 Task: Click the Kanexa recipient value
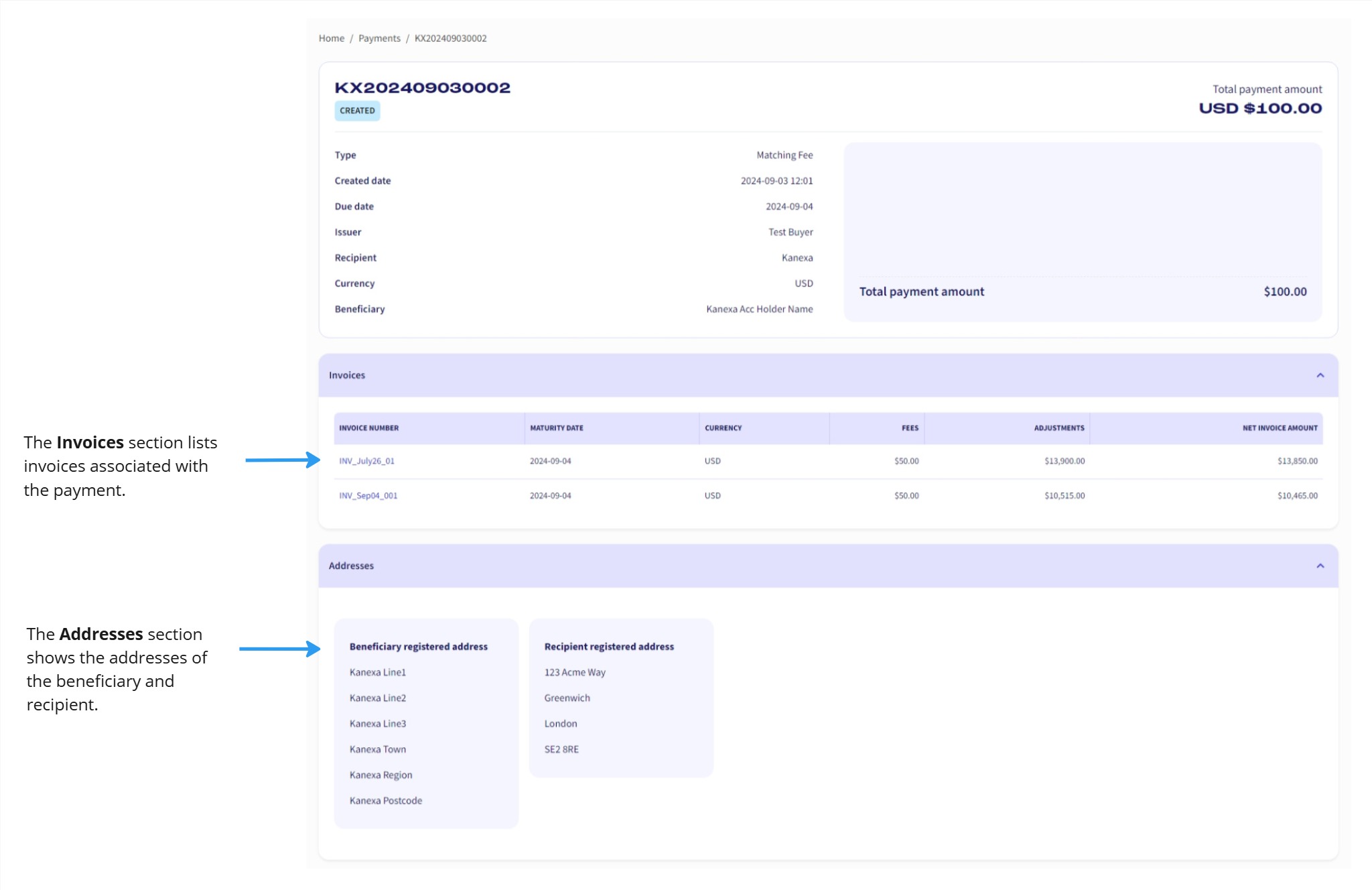click(797, 258)
